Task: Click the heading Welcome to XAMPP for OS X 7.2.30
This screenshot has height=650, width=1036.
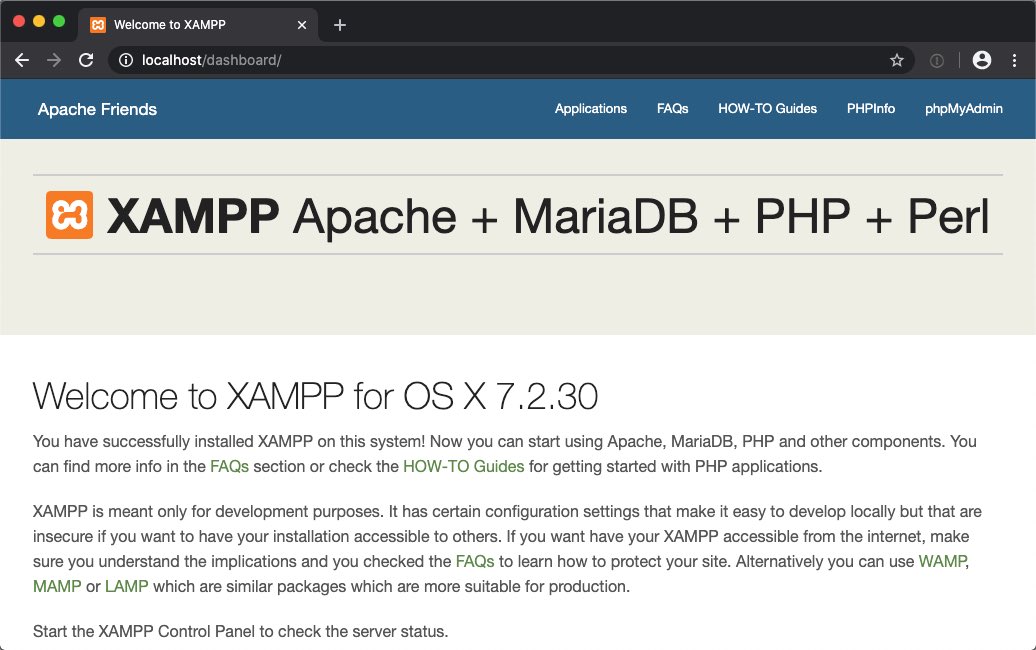Action: pos(315,396)
